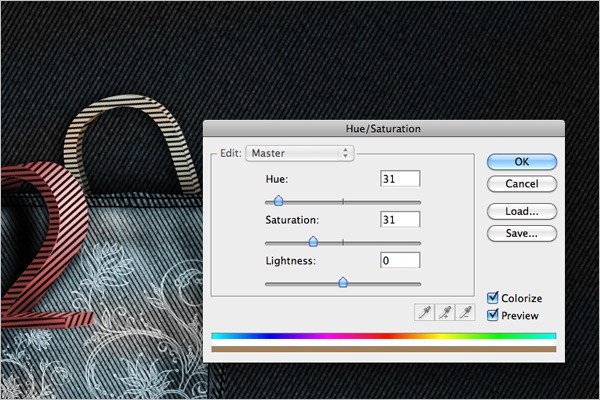Viewport: 600px width, 400px height.
Task: Toggle the Colorize checkbox
Action: click(x=492, y=298)
